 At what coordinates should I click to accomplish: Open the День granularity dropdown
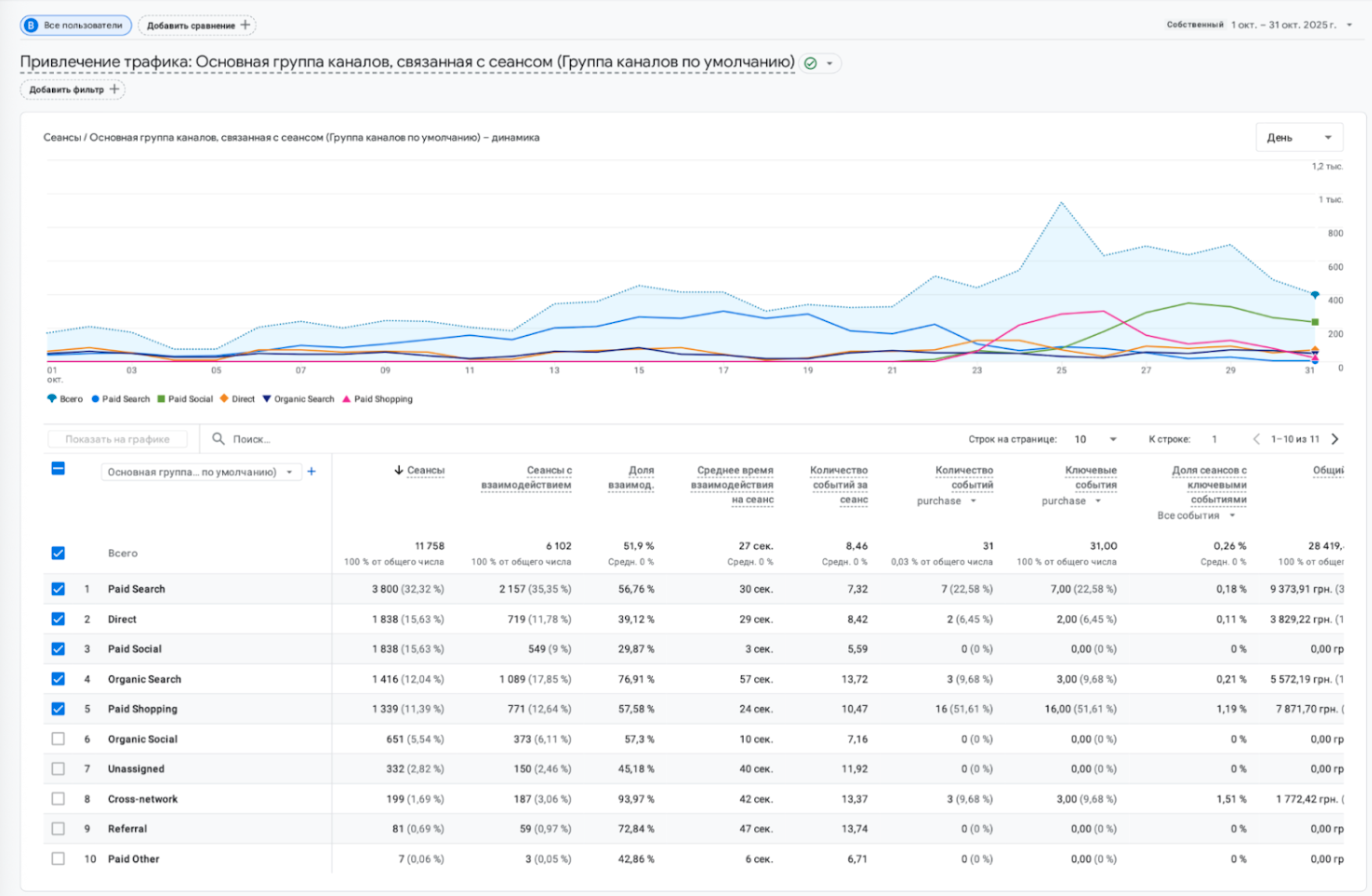click(1298, 138)
